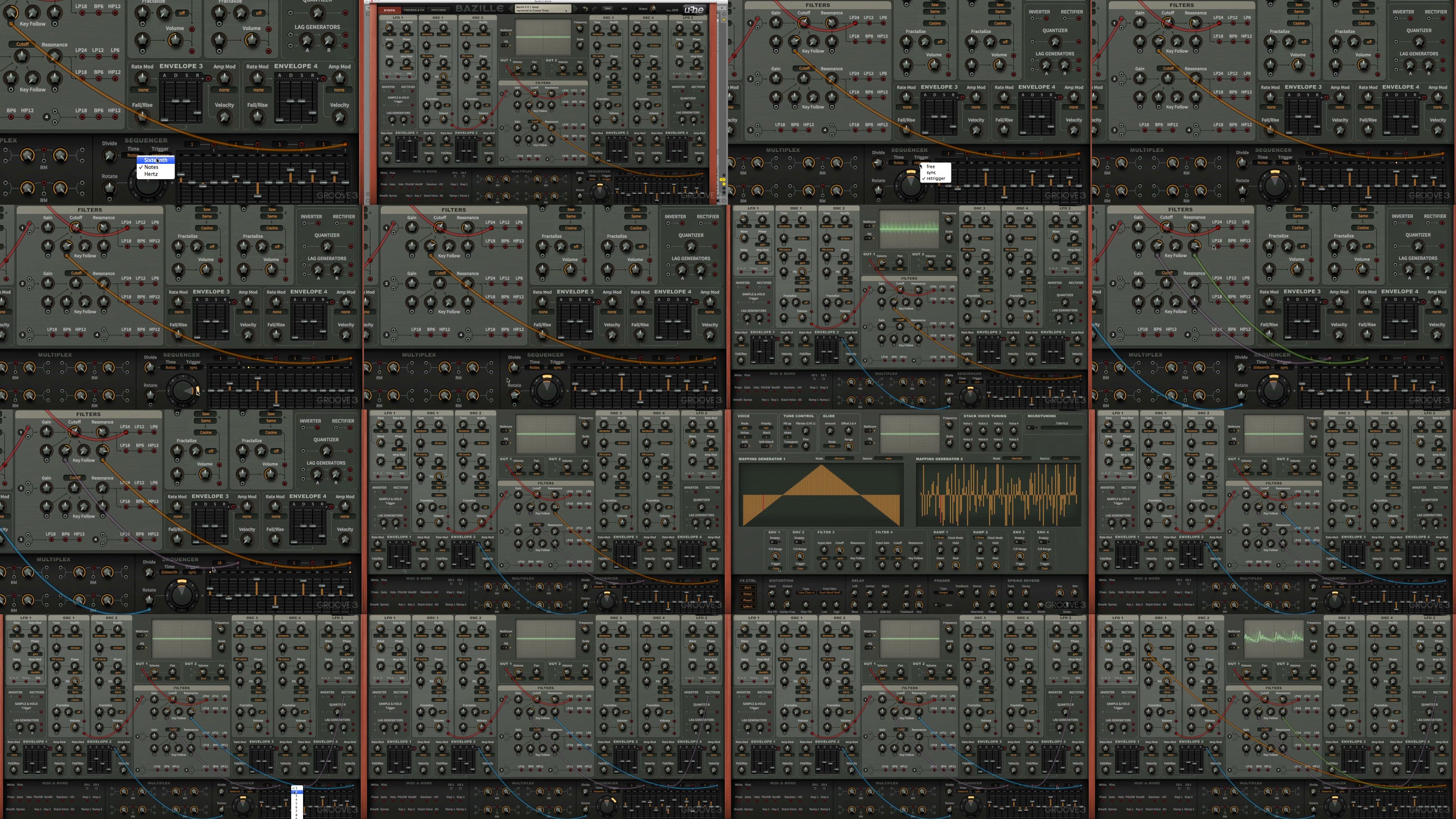Image resolution: width=1456 pixels, height=819 pixels.
Task: Click the Spring Reverb Tension knob
Action: click(x=1026, y=605)
